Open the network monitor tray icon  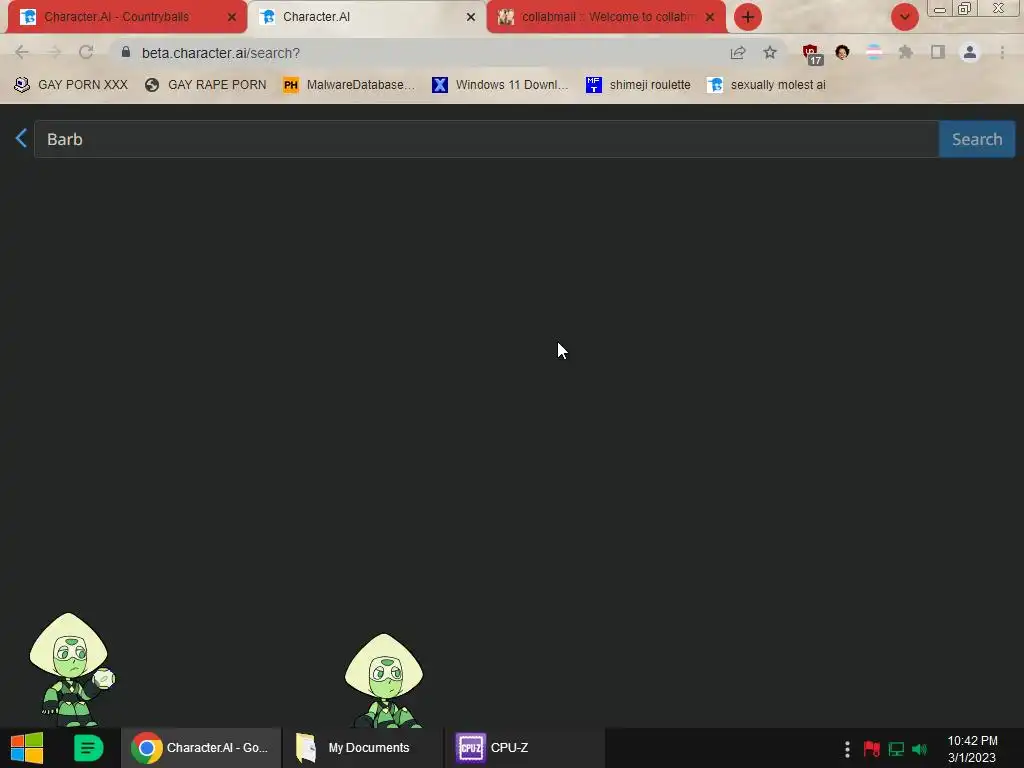pos(896,749)
